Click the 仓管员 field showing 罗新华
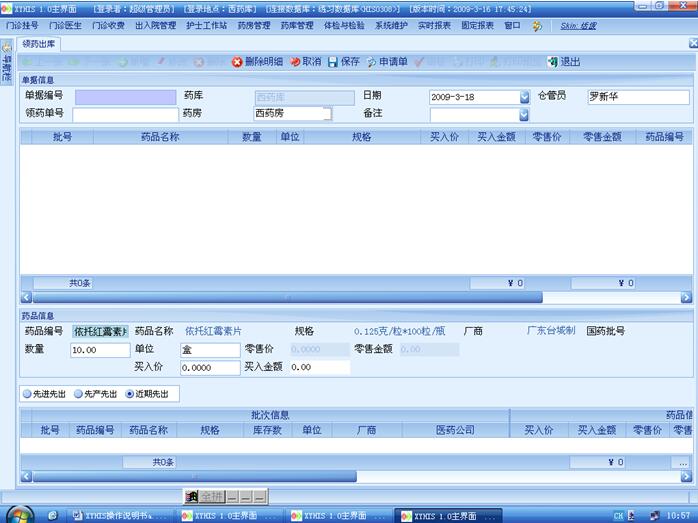Viewport: 698px width, 523px height. (638, 97)
